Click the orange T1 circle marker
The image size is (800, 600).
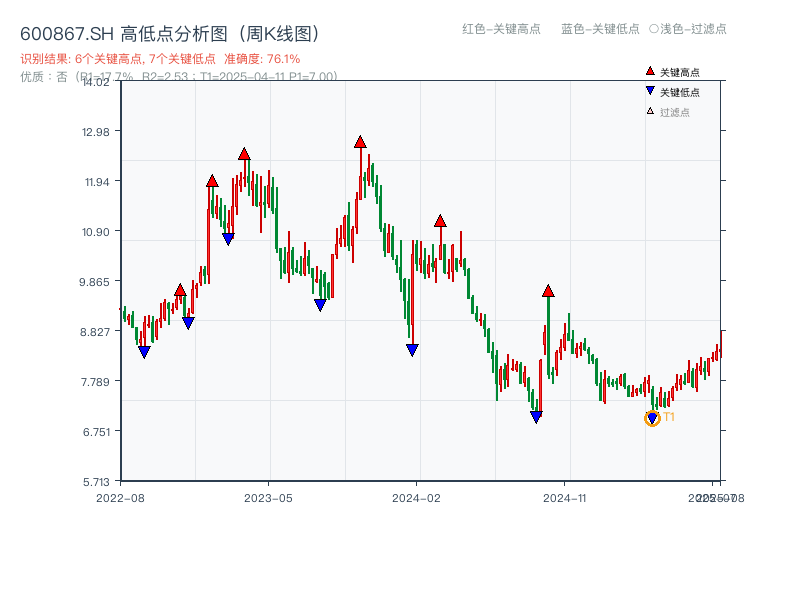pyautogui.click(x=651, y=417)
